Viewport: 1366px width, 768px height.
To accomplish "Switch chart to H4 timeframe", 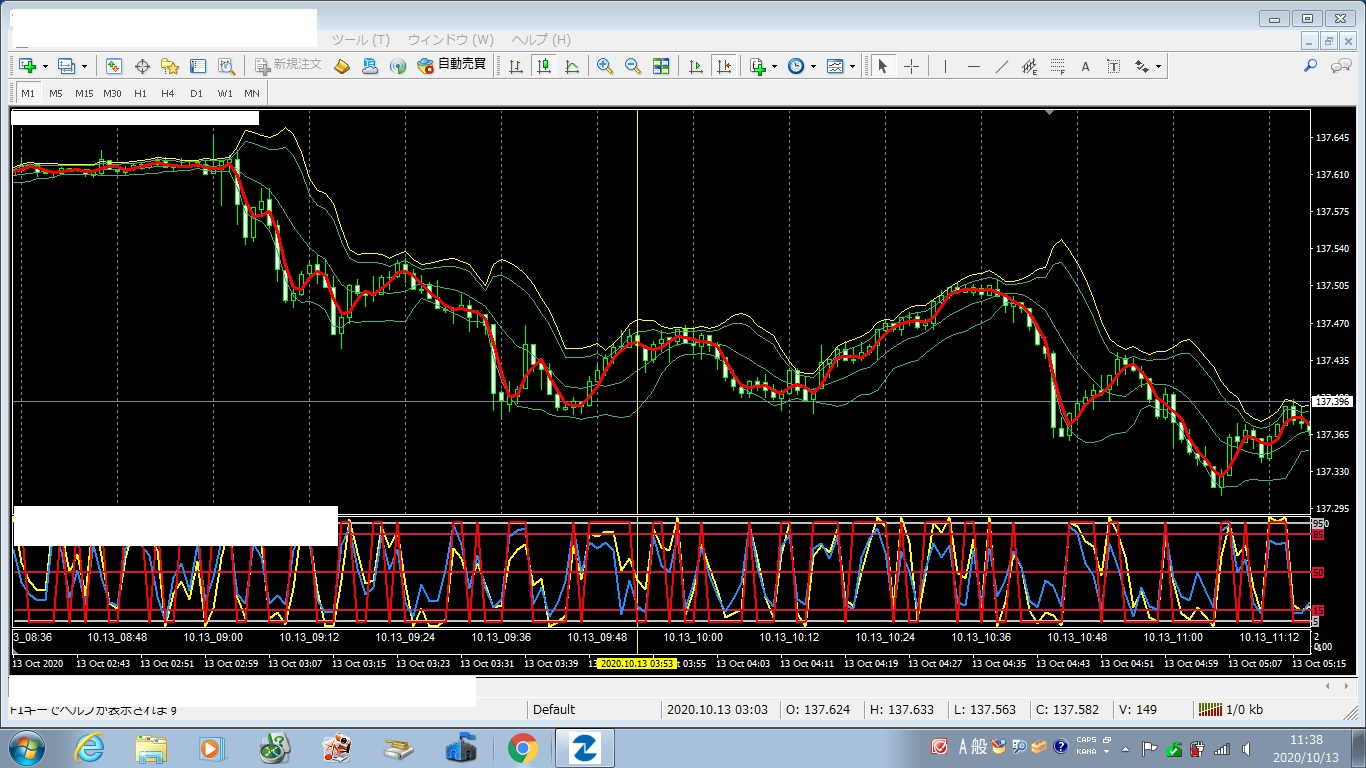I will coord(168,93).
